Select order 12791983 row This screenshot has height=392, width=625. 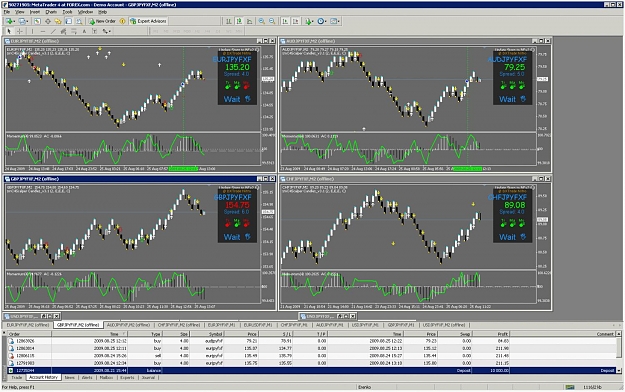[312, 363]
